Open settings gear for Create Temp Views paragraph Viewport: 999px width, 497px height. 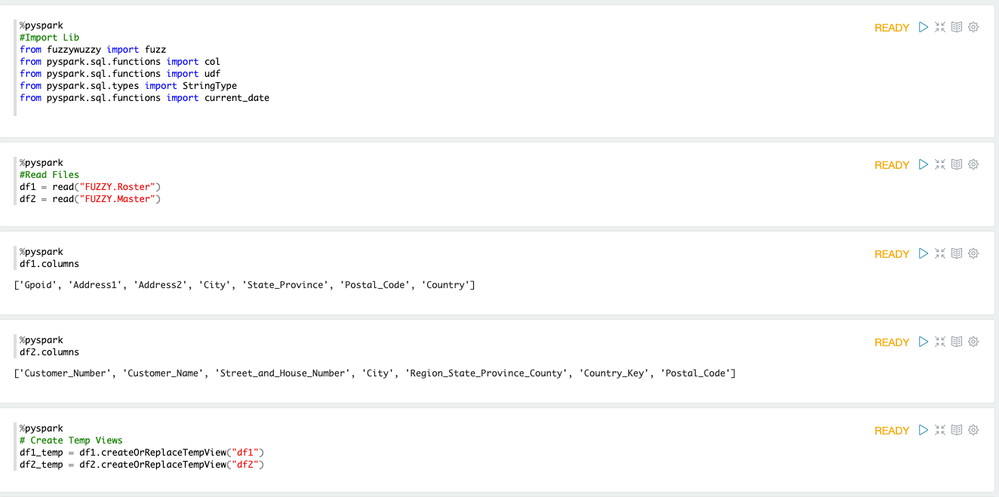point(973,430)
